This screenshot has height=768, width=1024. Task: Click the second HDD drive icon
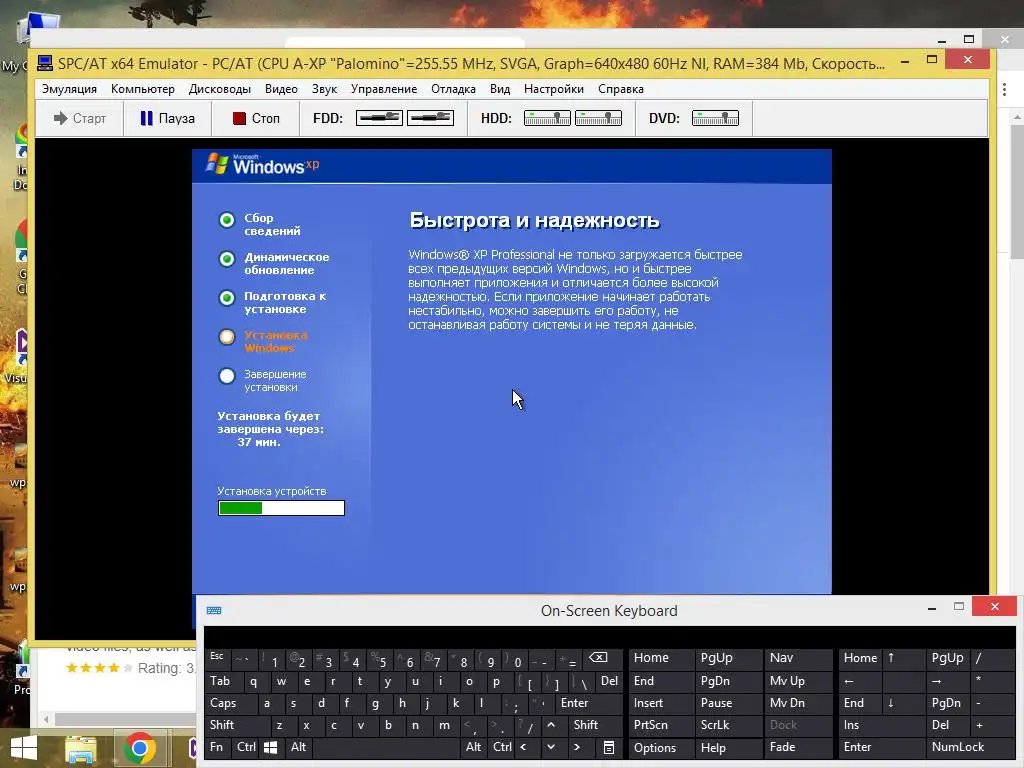pos(598,118)
